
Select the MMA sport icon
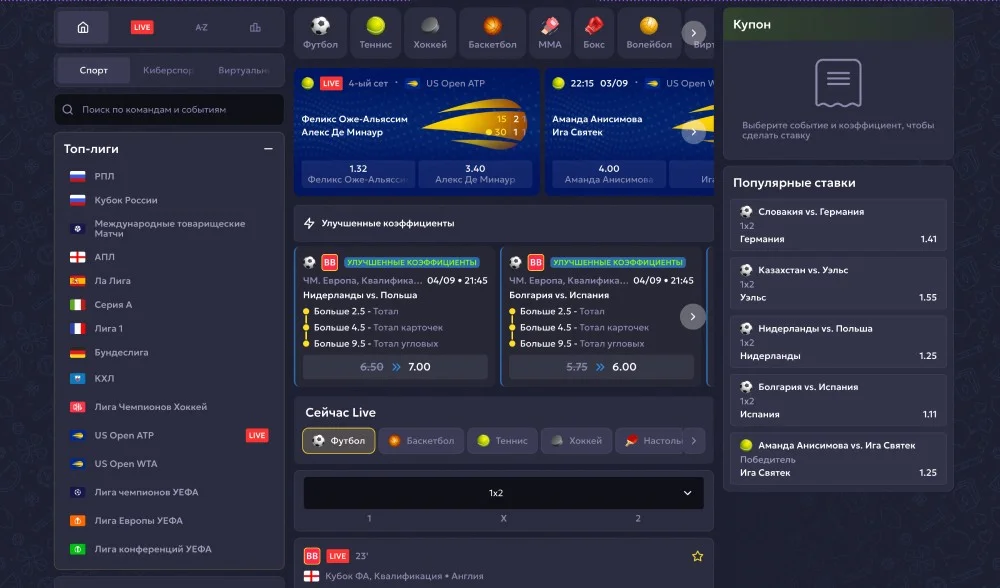pos(549,33)
